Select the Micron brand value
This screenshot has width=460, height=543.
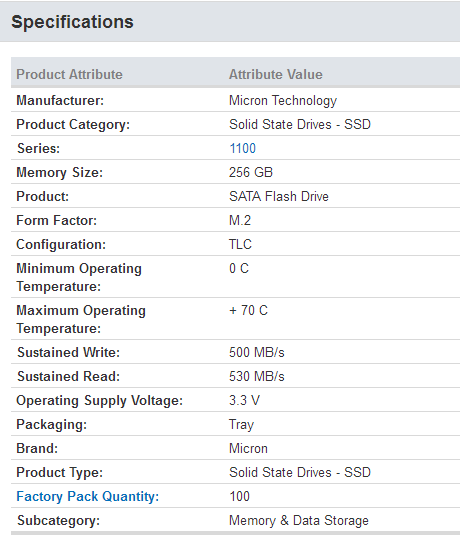(248, 449)
